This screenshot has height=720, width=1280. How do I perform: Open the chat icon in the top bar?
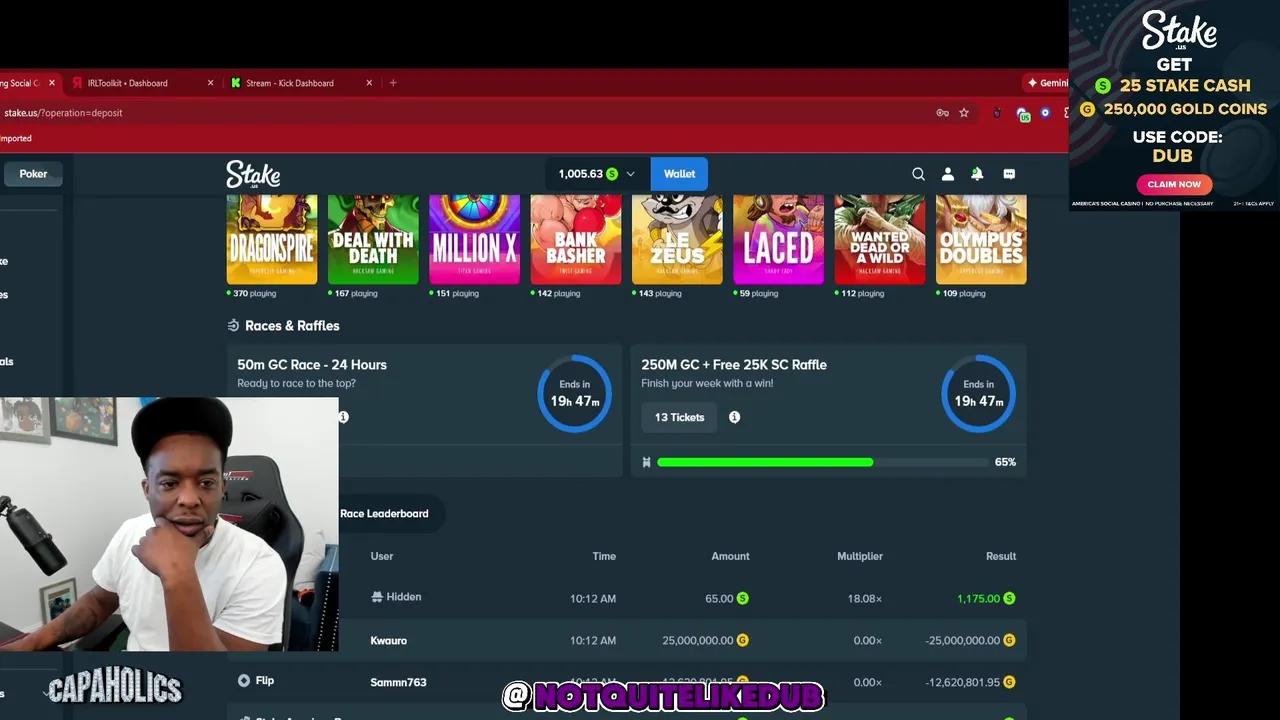click(1009, 174)
